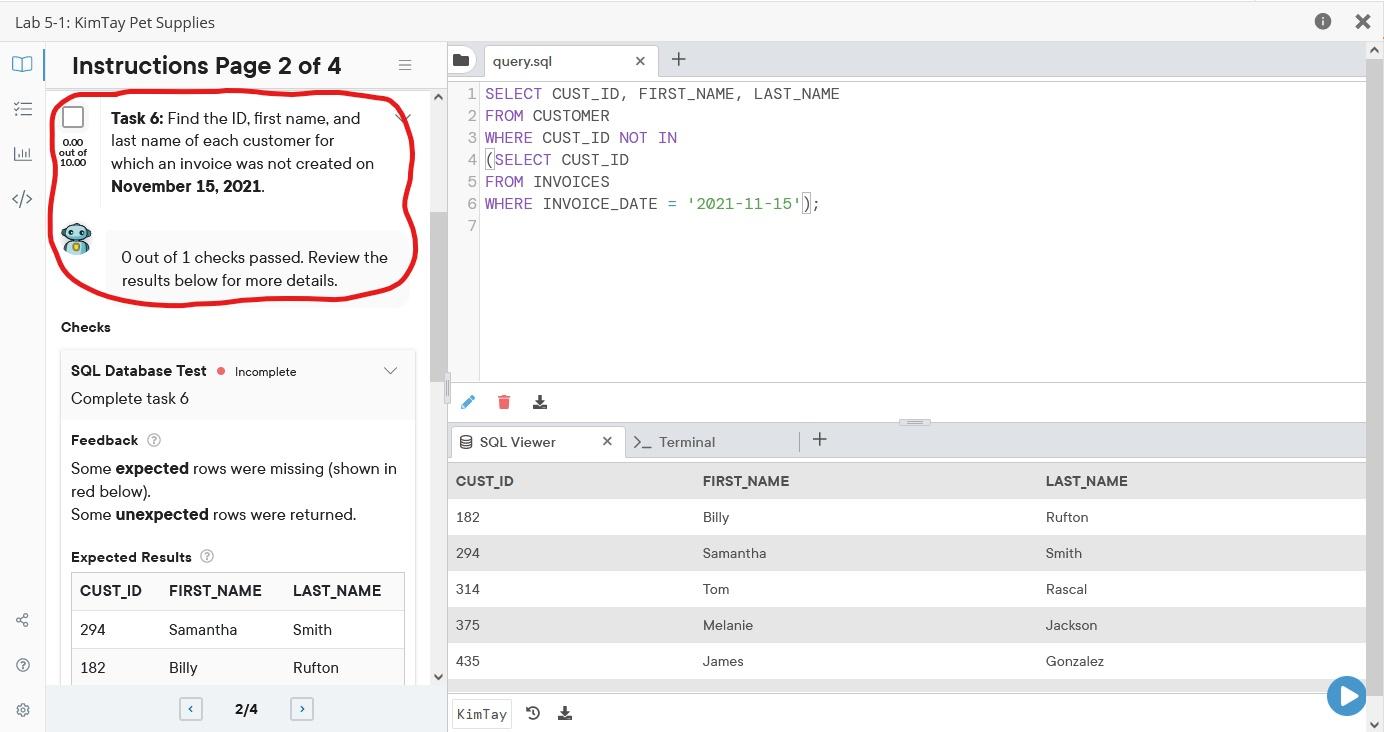Click the history icon next to KimTay

pos(532,713)
